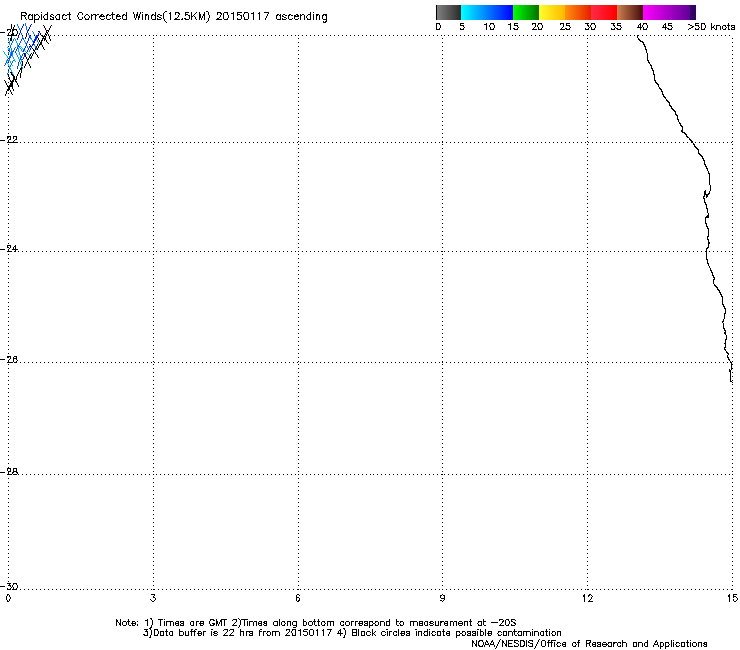Click the '-24' latitude axis label
The width and height of the screenshot is (740, 650).
click(x=9, y=248)
